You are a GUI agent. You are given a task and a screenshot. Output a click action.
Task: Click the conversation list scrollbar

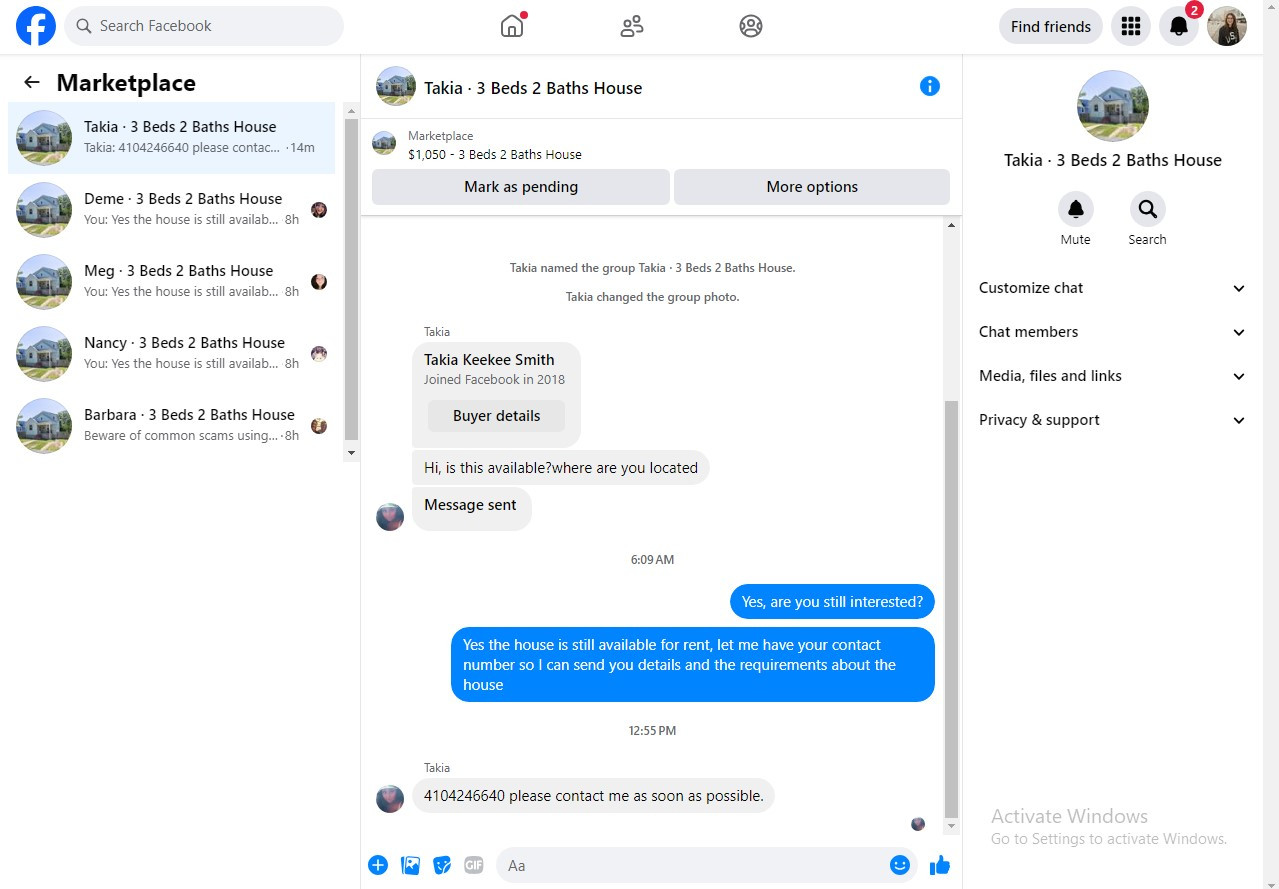(351, 280)
